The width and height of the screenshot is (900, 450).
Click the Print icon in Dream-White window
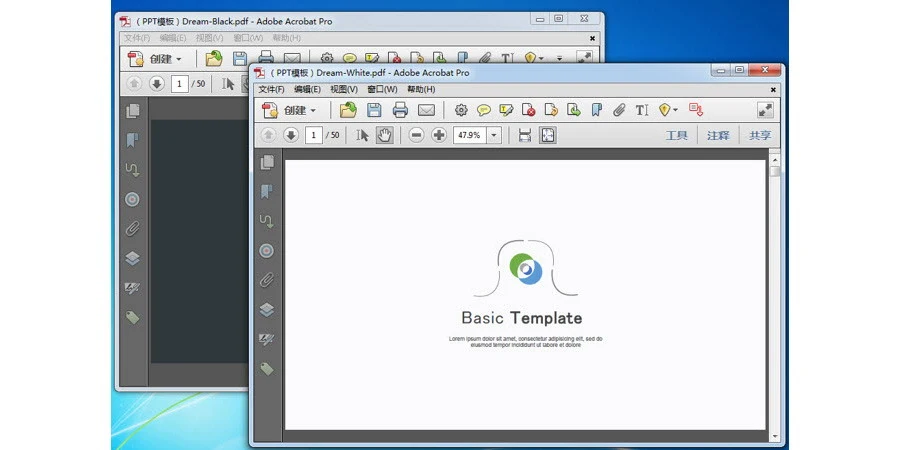pyautogui.click(x=400, y=110)
